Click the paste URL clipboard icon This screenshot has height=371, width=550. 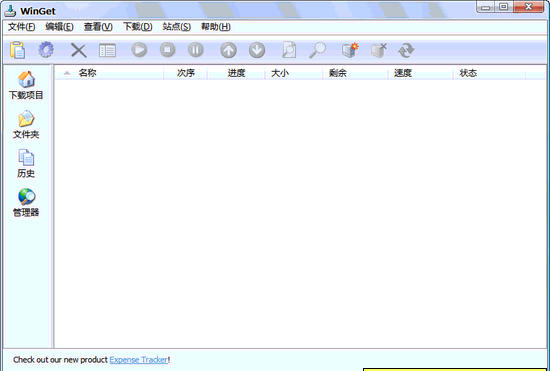(x=17, y=50)
